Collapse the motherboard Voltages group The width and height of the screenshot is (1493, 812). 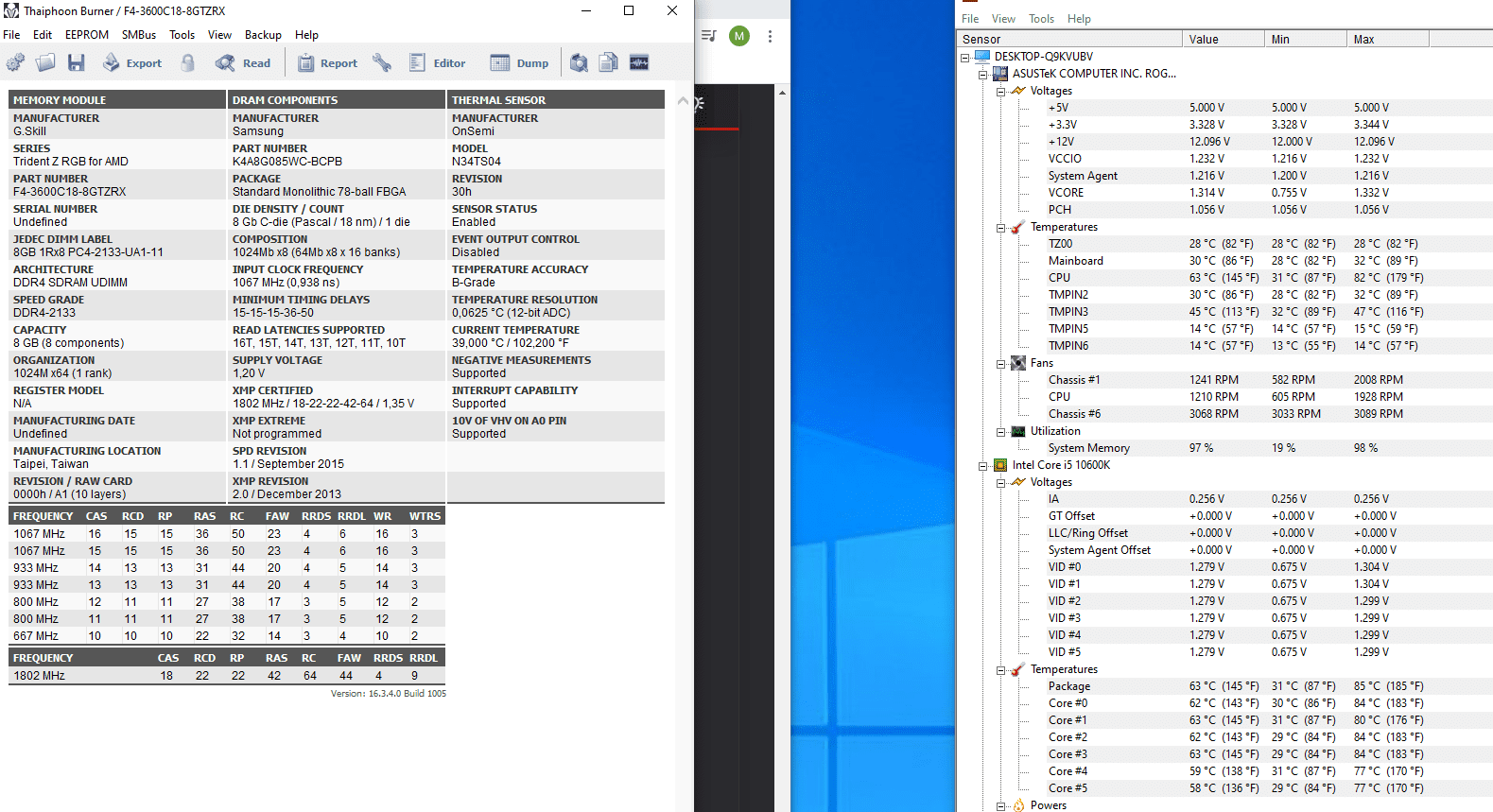coord(1001,91)
